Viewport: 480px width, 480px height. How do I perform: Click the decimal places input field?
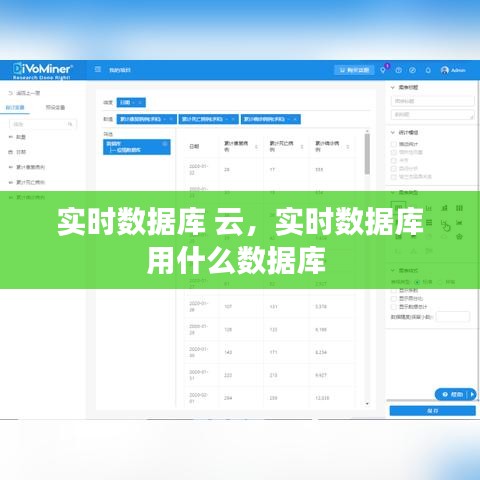[453, 317]
